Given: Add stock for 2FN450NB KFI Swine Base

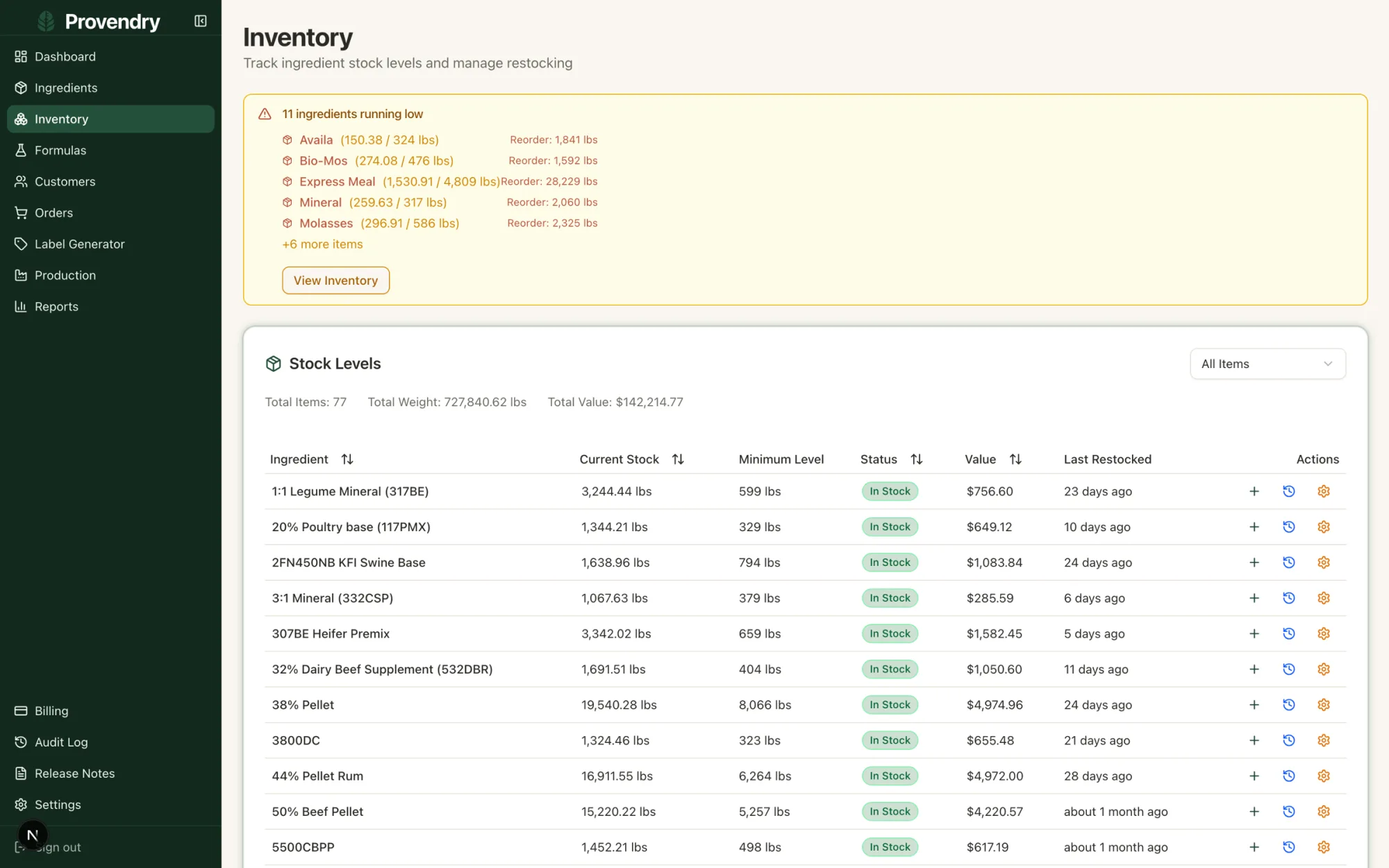Looking at the screenshot, I should click(x=1254, y=562).
